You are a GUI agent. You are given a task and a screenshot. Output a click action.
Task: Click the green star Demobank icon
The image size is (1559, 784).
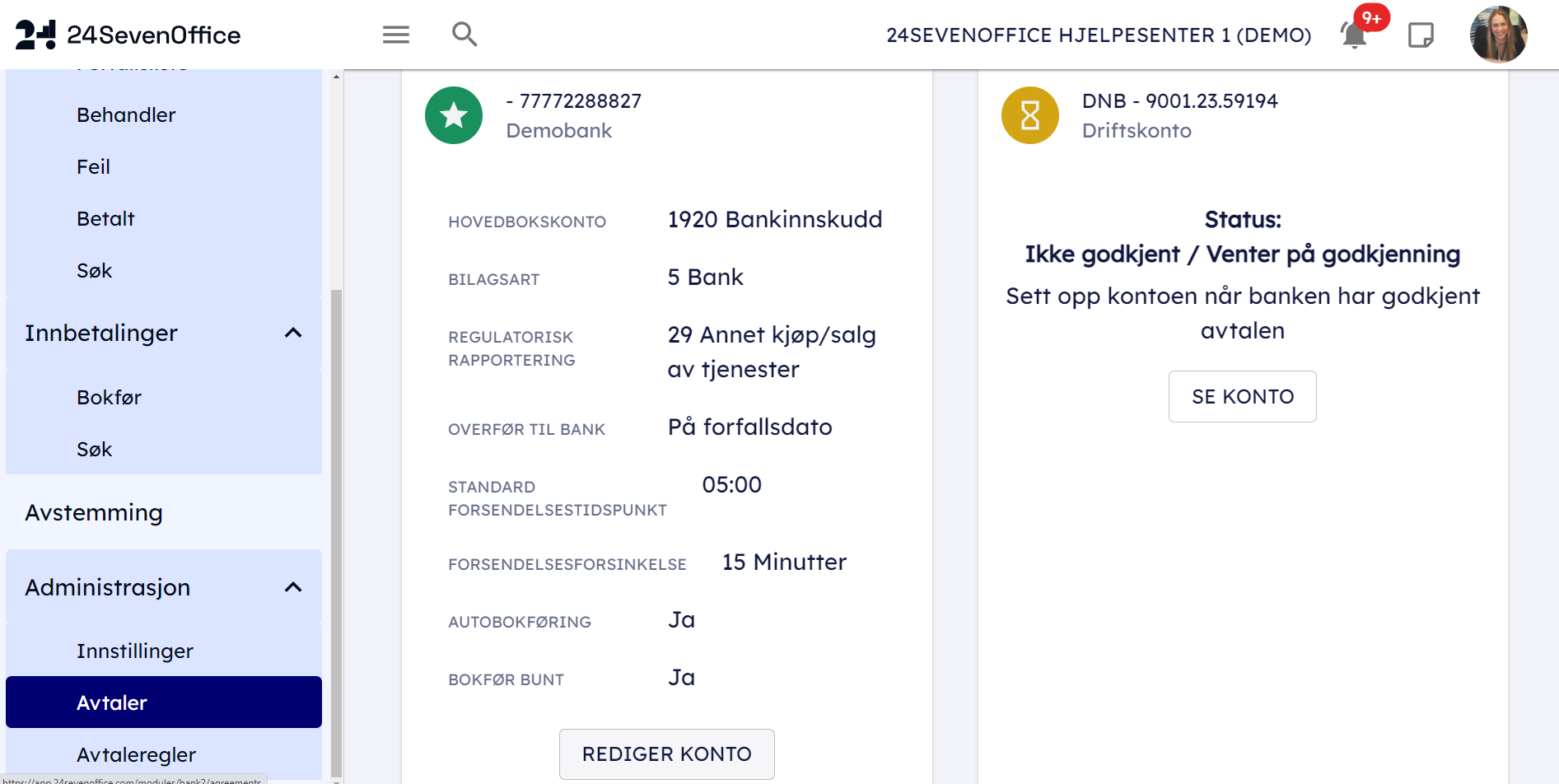(x=454, y=115)
